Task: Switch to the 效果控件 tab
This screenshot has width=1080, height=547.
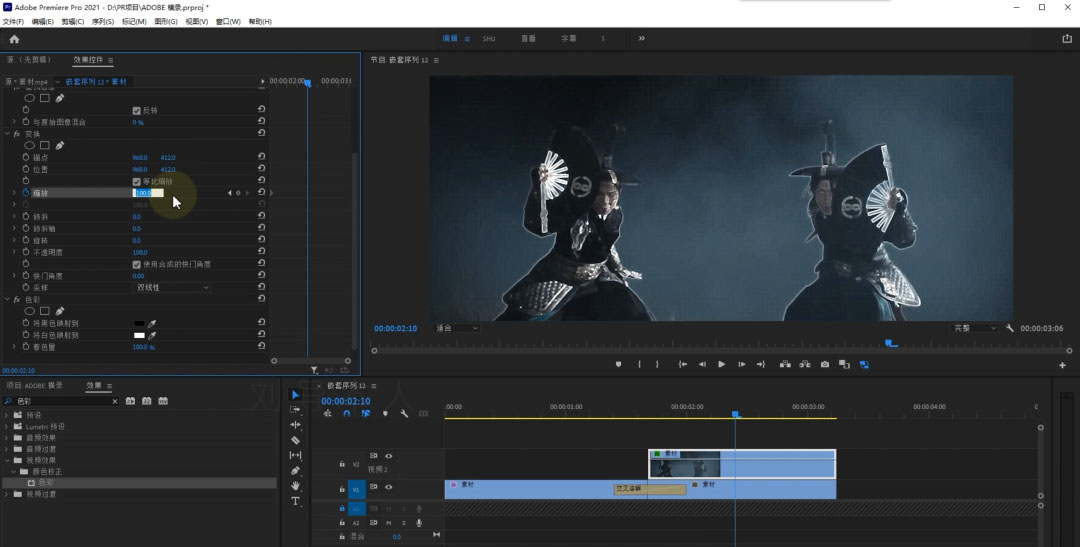Action: (88, 60)
